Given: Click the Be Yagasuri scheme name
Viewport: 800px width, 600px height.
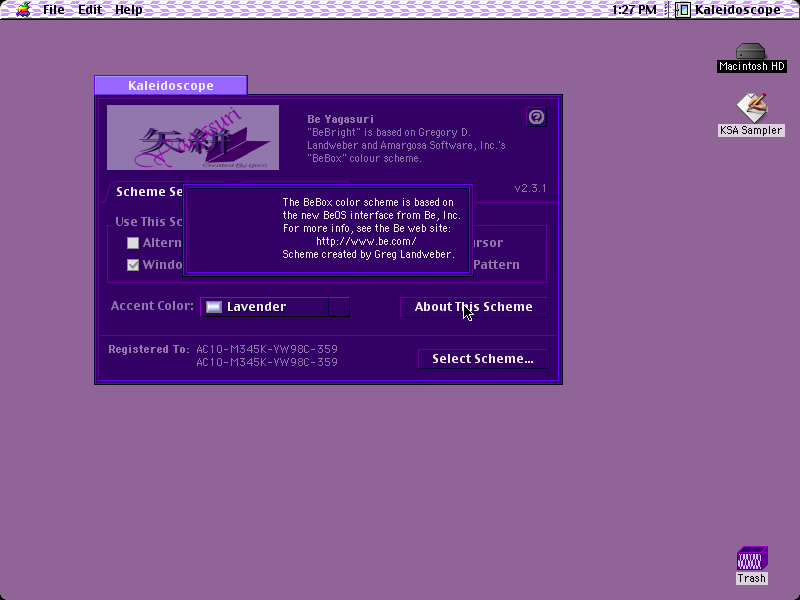Looking at the screenshot, I should (340, 119).
